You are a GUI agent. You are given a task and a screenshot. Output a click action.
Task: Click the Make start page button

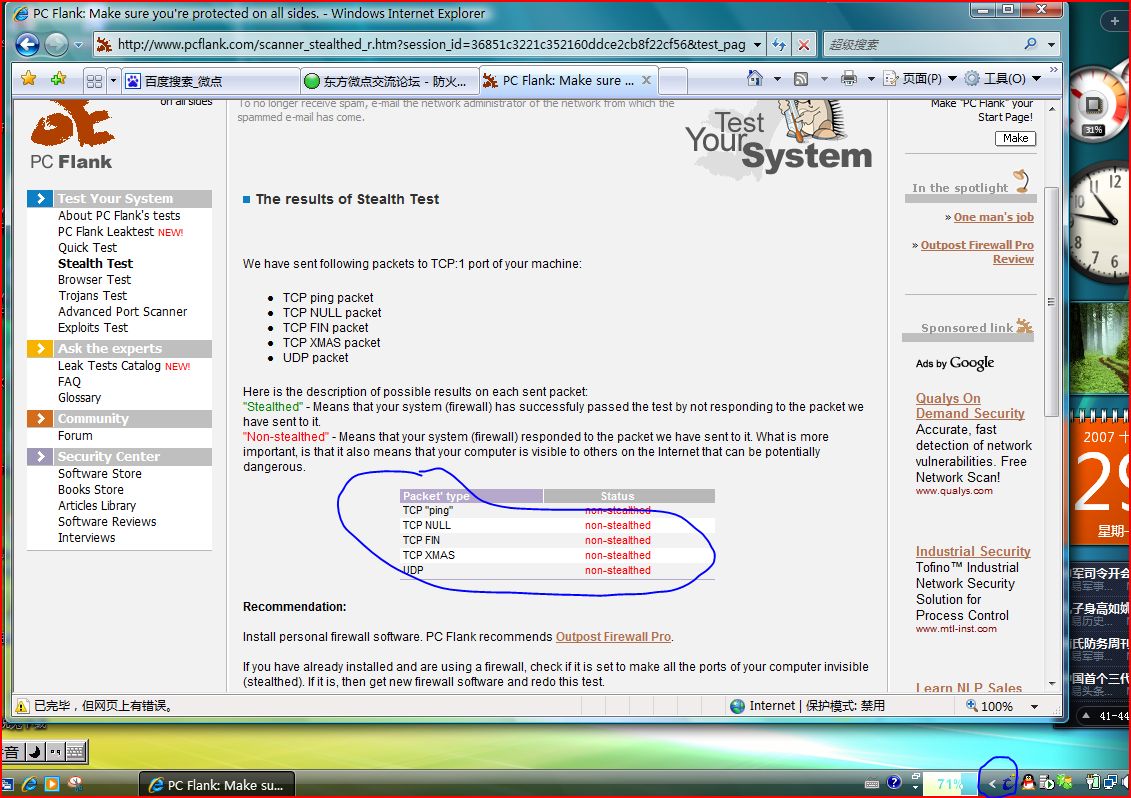click(x=1015, y=138)
